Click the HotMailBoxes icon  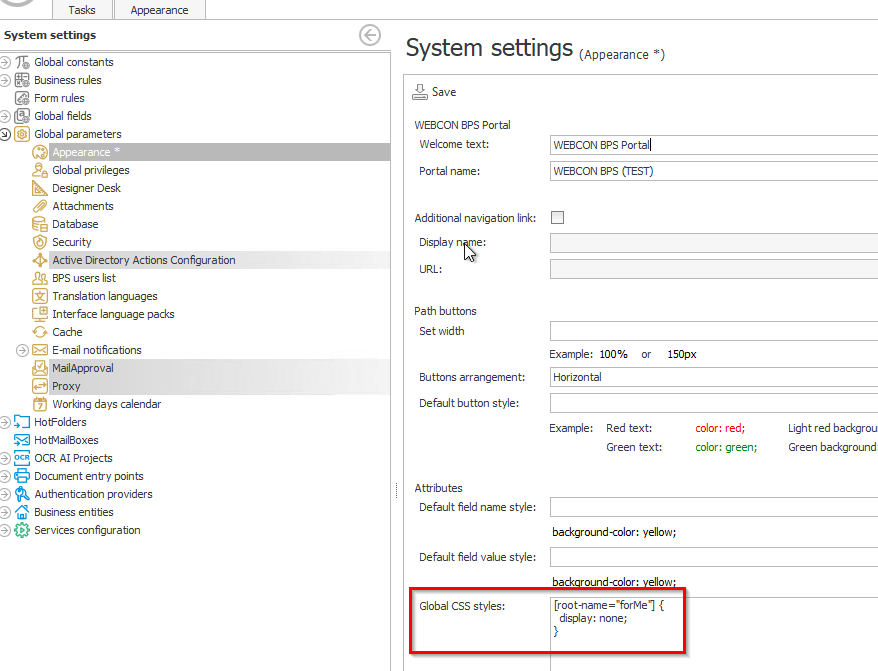point(22,440)
